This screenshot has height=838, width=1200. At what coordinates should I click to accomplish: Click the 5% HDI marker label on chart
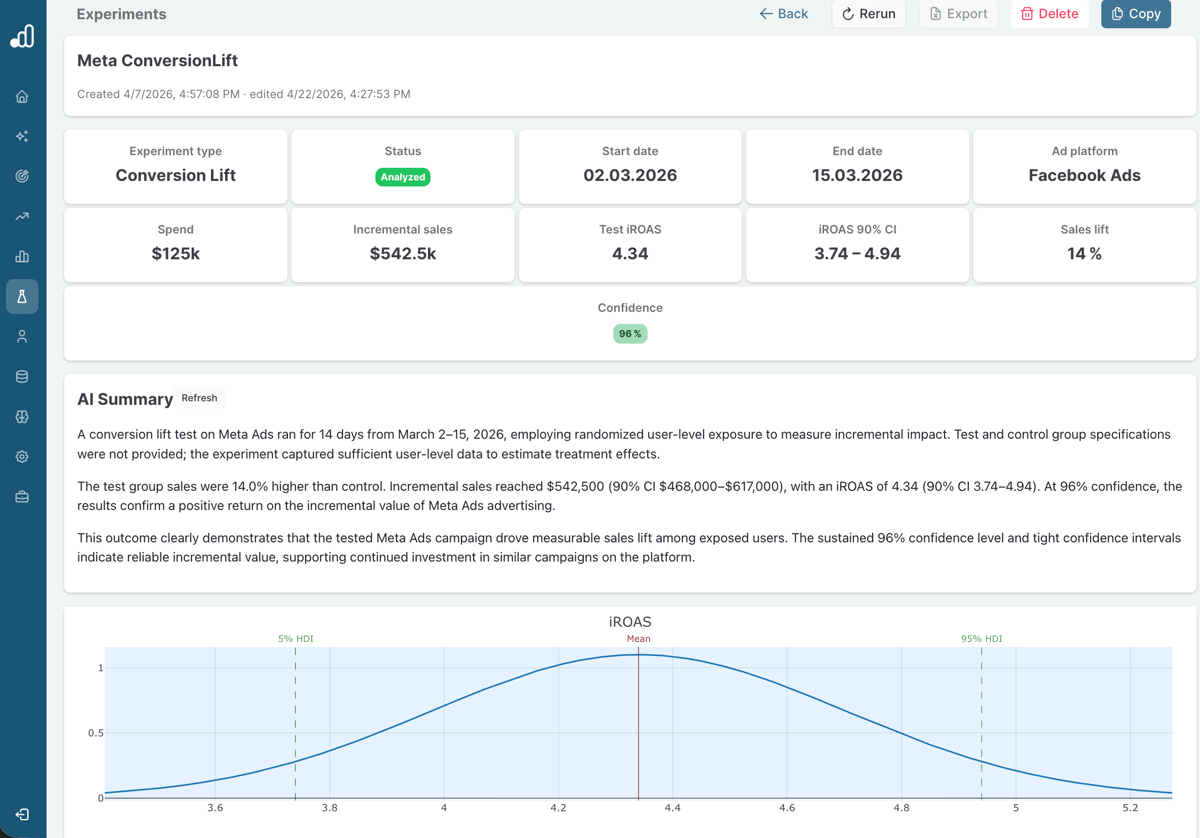(x=295, y=638)
